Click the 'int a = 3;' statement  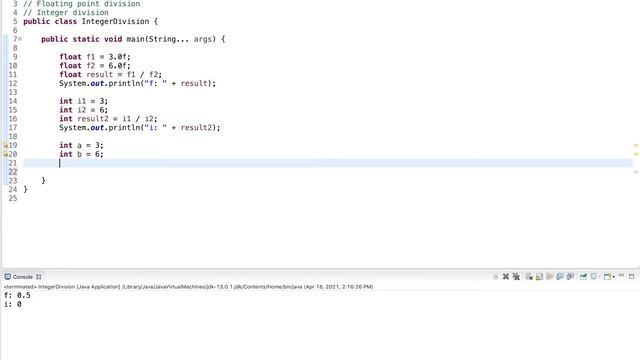(x=81, y=145)
